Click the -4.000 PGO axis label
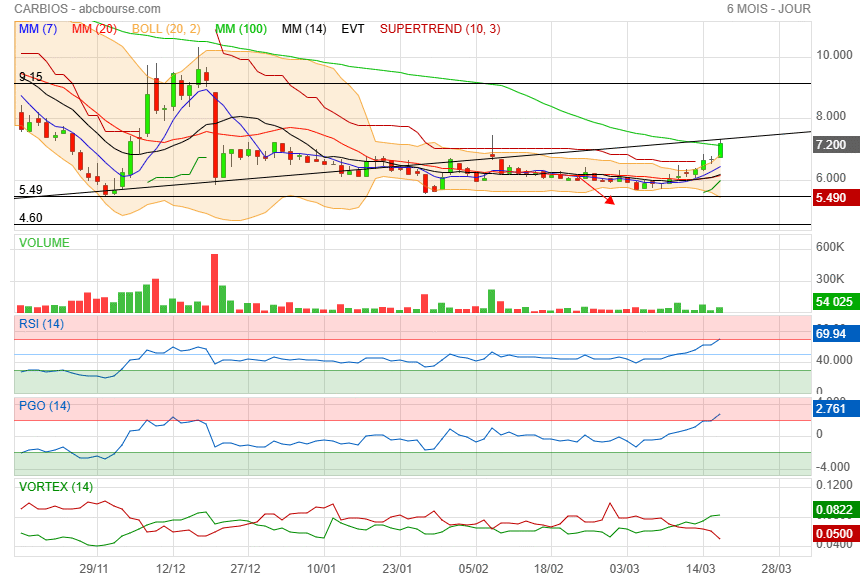This screenshot has height=579, width=860. pos(833,467)
